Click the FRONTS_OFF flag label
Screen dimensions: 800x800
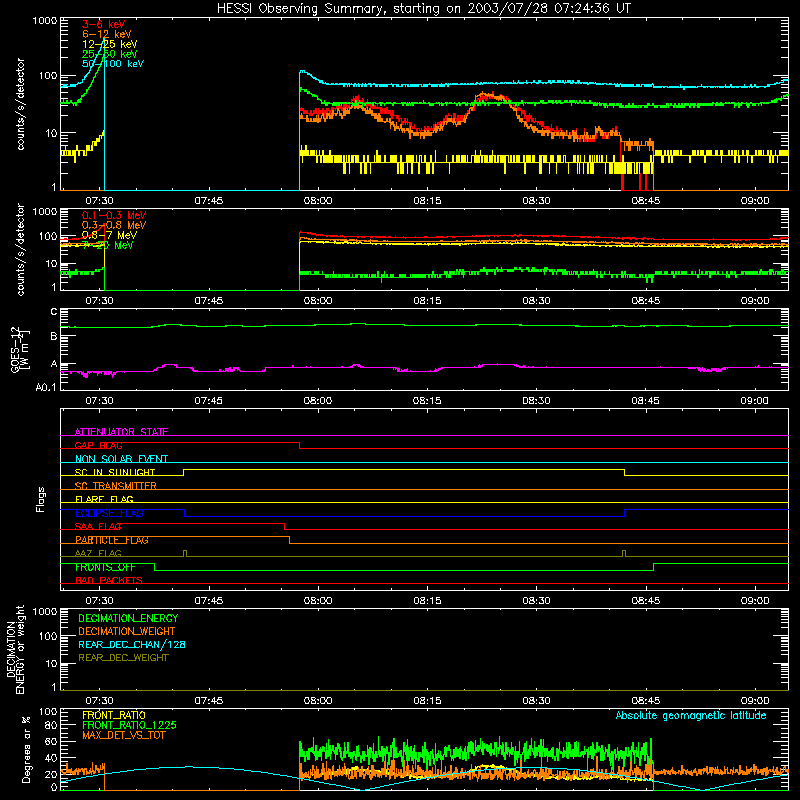105,567
